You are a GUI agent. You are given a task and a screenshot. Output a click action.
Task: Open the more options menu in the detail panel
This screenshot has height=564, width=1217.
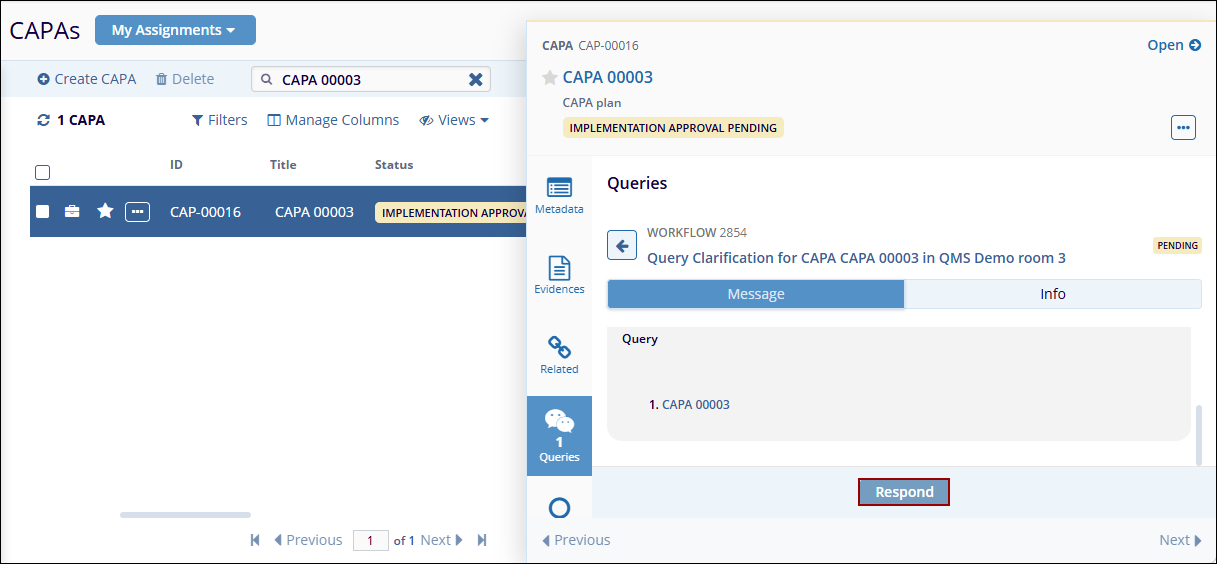(x=1183, y=128)
